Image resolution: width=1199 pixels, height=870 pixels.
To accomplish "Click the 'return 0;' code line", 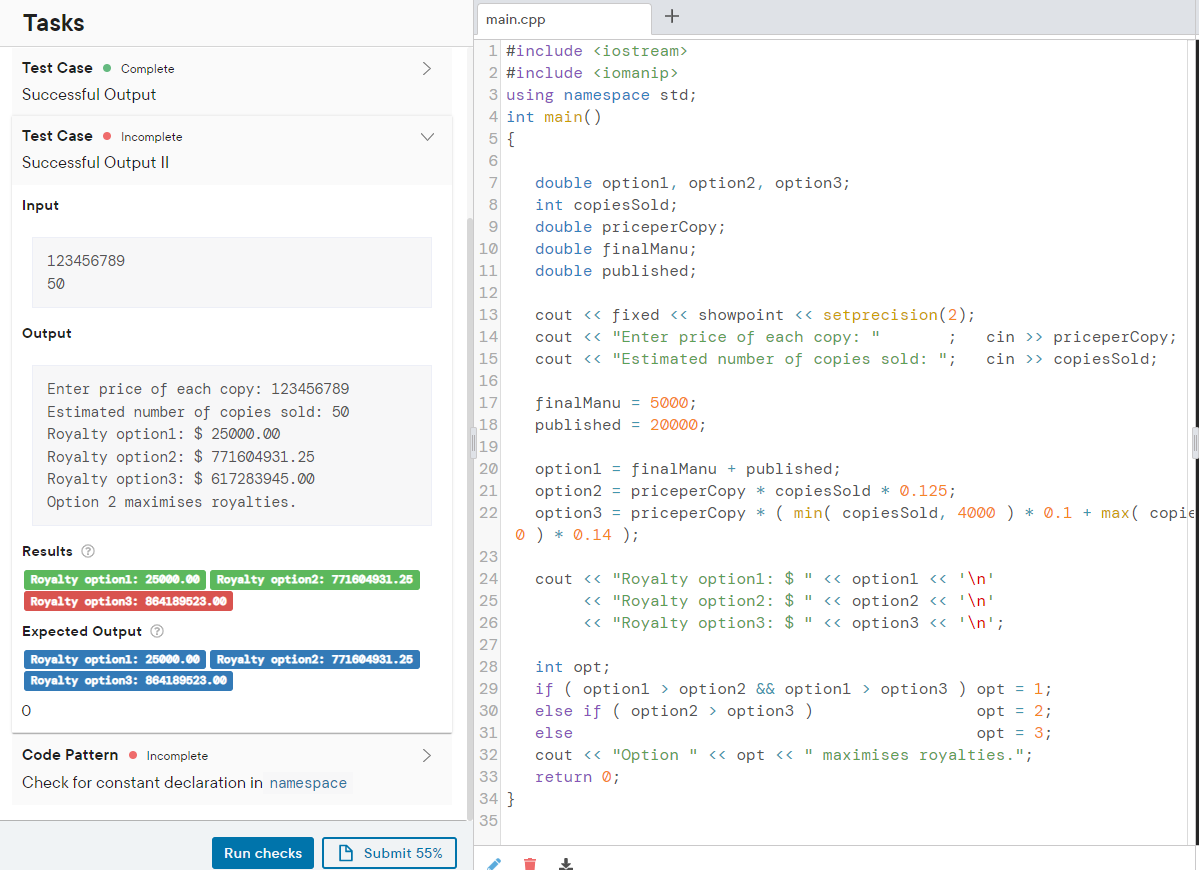I will pyautogui.click(x=577, y=777).
